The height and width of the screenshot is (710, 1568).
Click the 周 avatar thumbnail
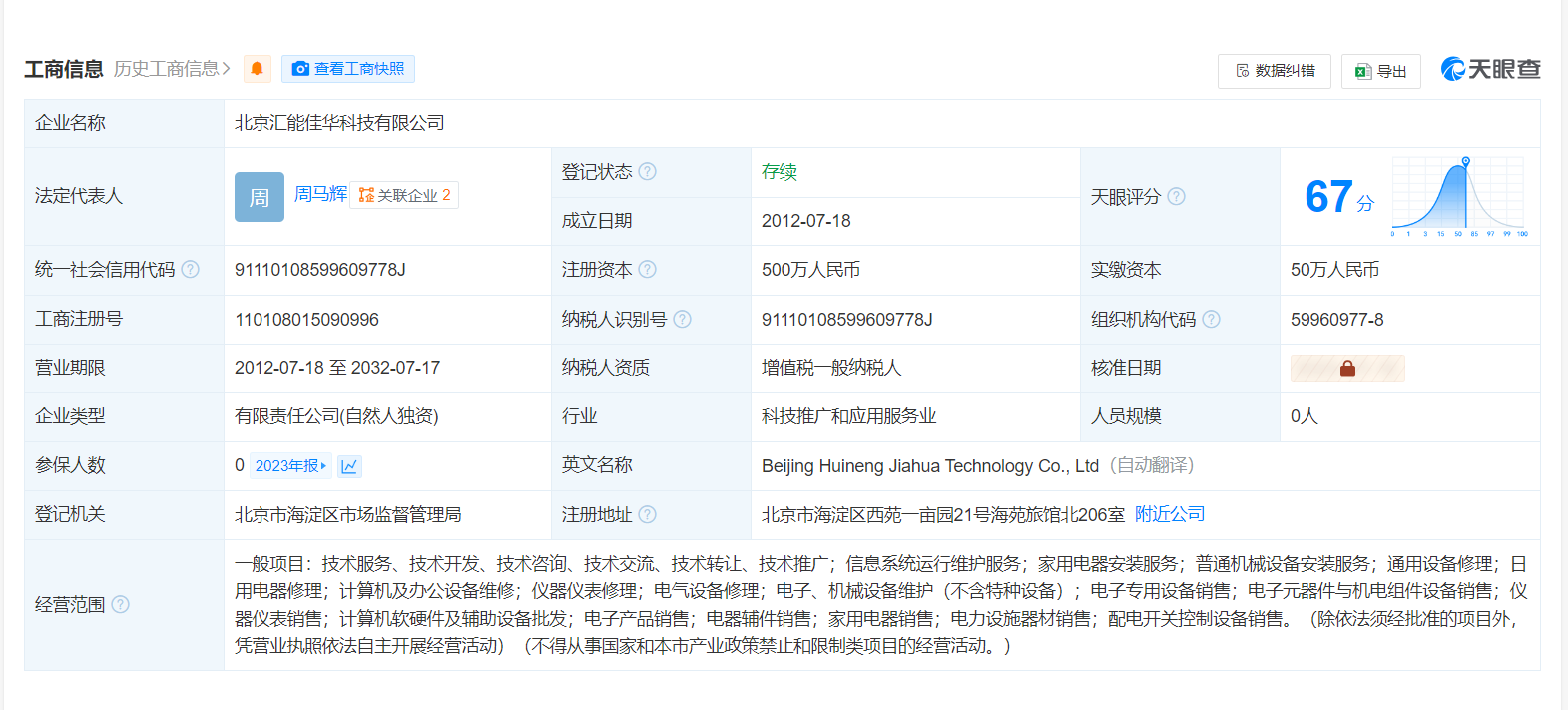click(x=260, y=197)
